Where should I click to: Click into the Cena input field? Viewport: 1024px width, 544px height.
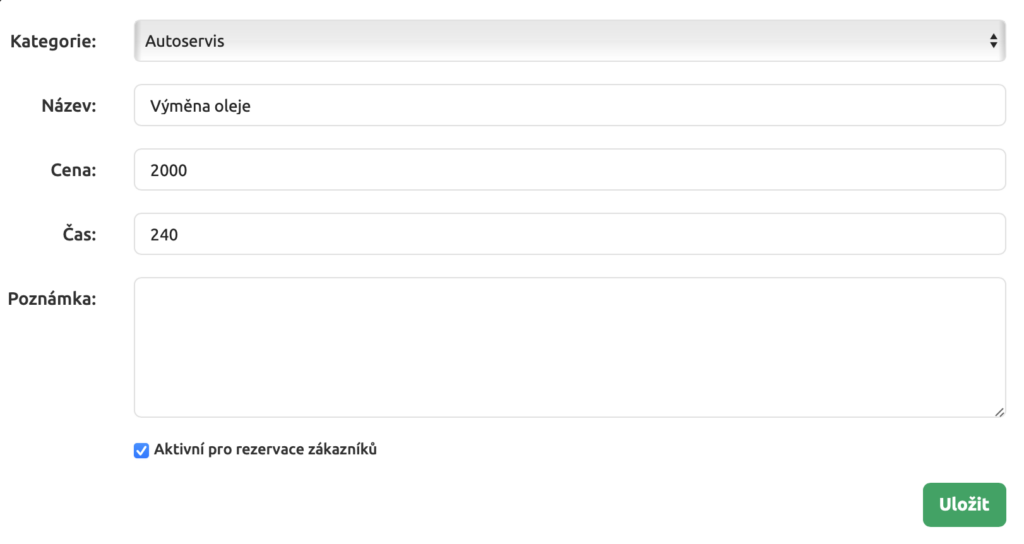coord(569,170)
